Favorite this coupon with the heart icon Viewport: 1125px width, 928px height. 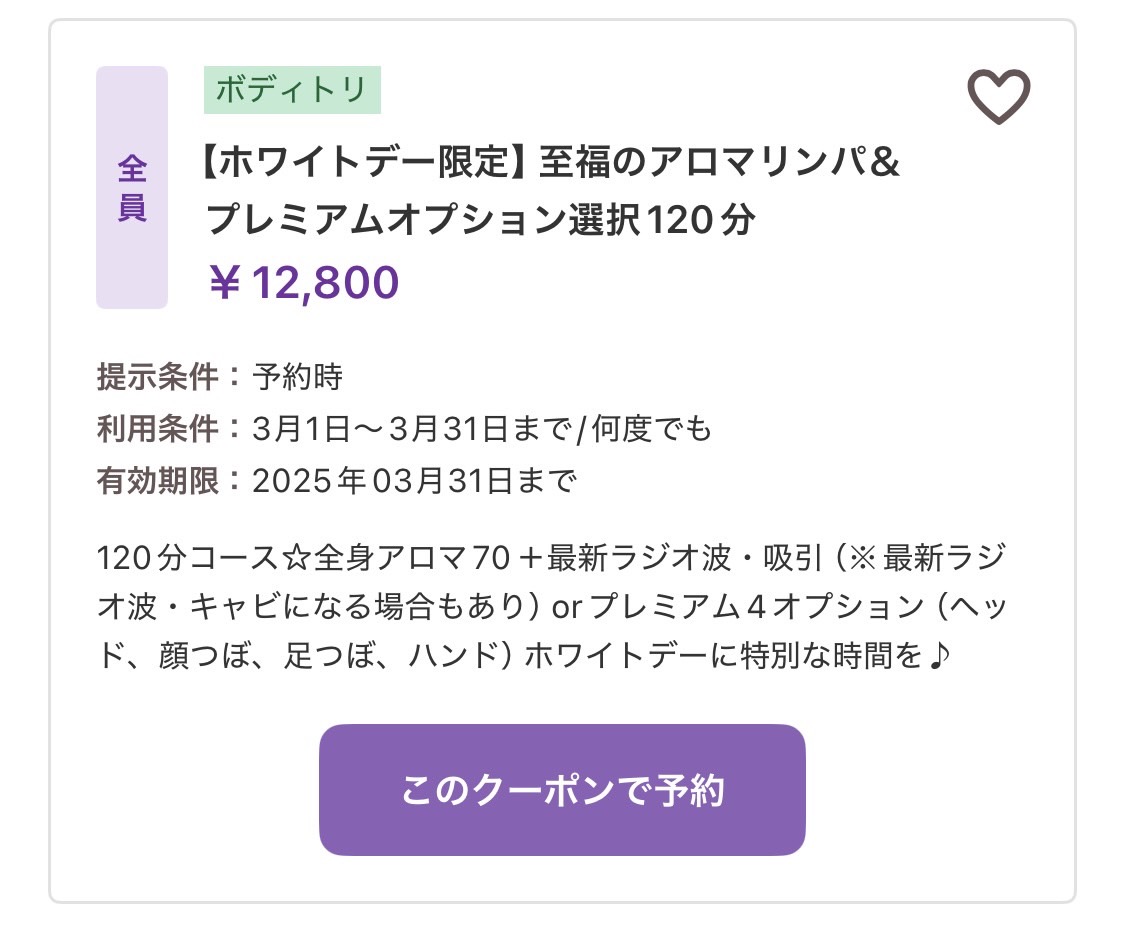(999, 96)
